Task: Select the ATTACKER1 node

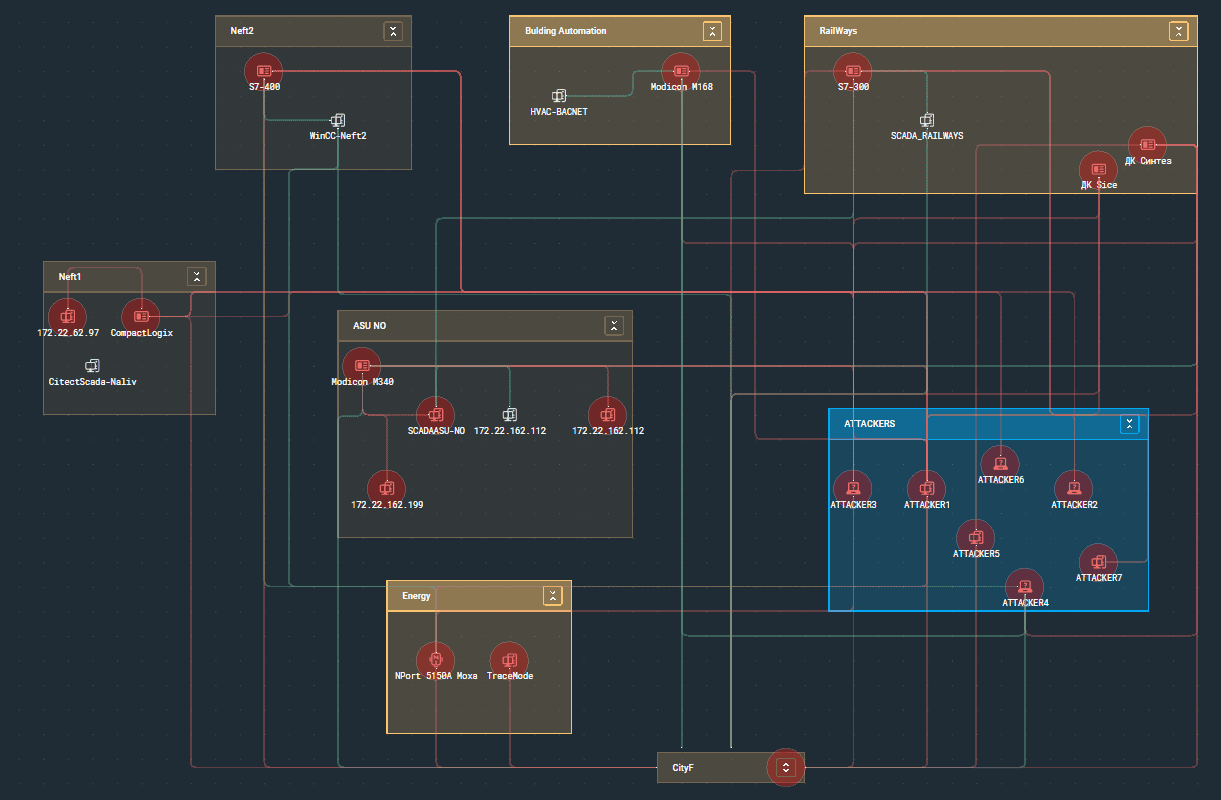Action: point(926,488)
